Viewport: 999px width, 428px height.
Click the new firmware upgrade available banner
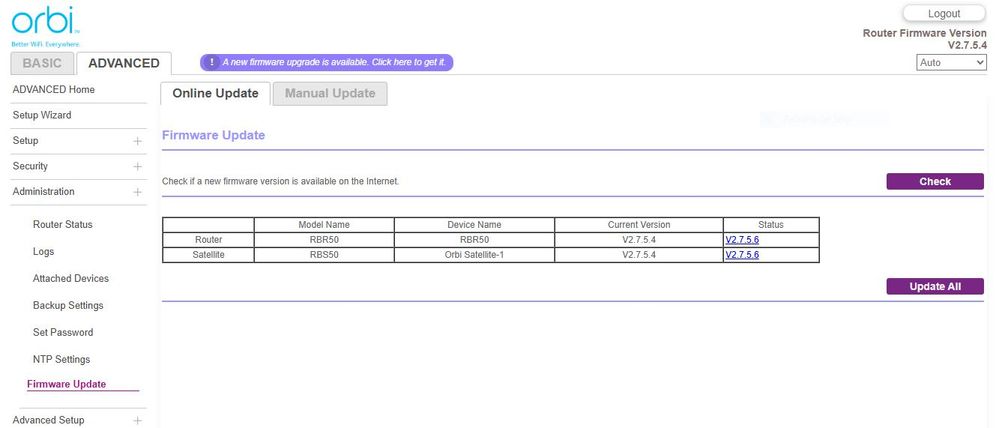coord(327,62)
